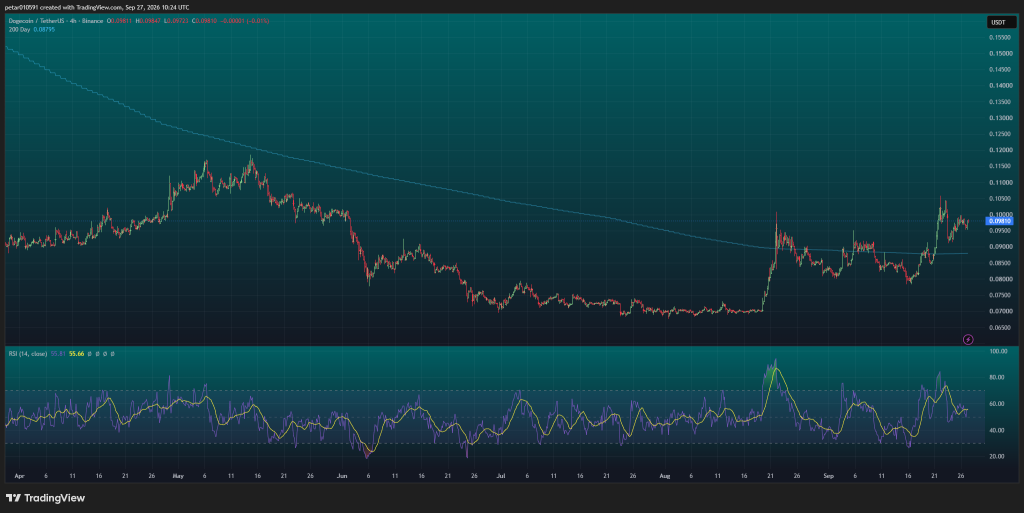
Task: Click the 0.14000 price axis label
Action: (x=1000, y=86)
